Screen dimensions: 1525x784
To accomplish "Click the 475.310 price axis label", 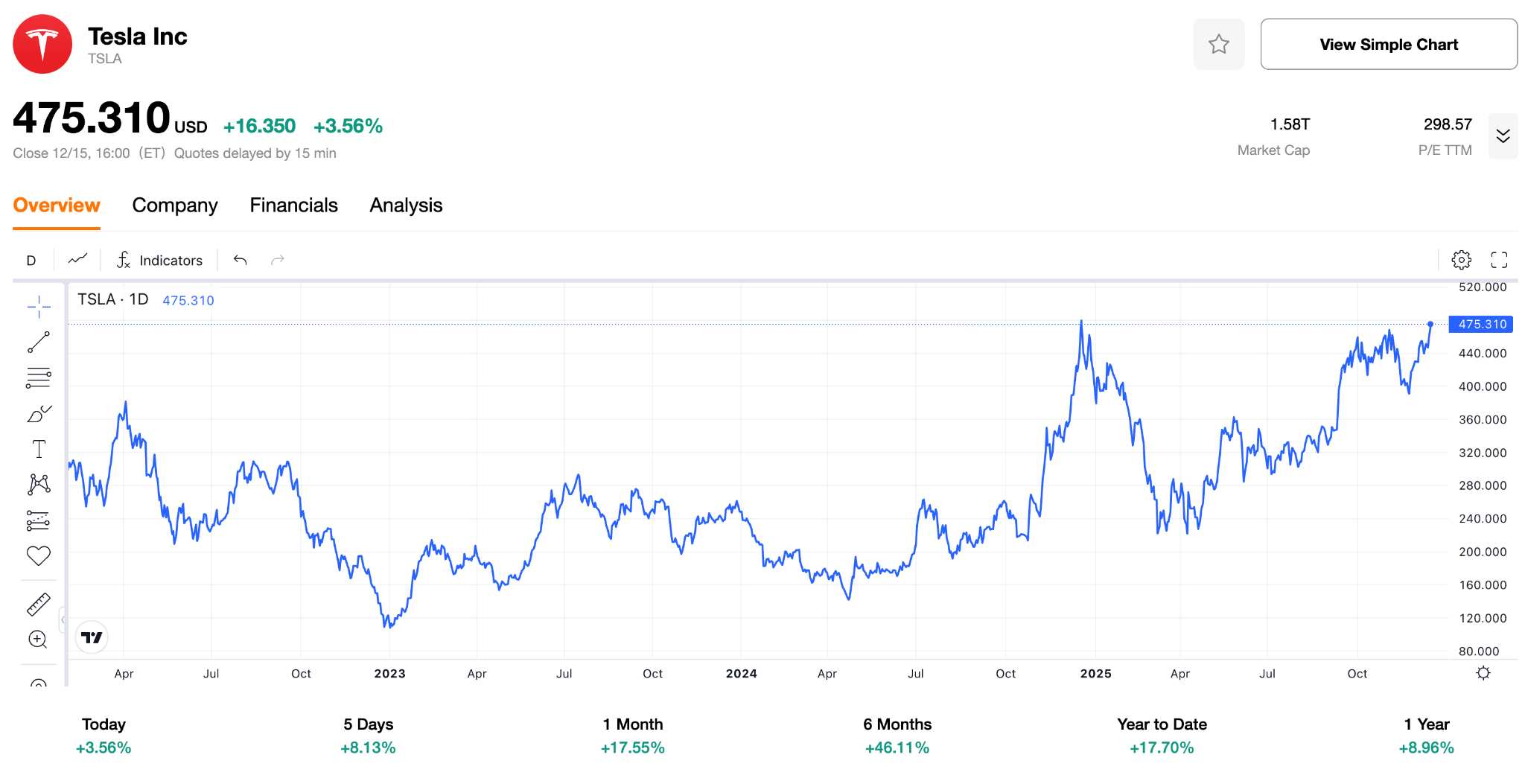I will pos(1481,325).
